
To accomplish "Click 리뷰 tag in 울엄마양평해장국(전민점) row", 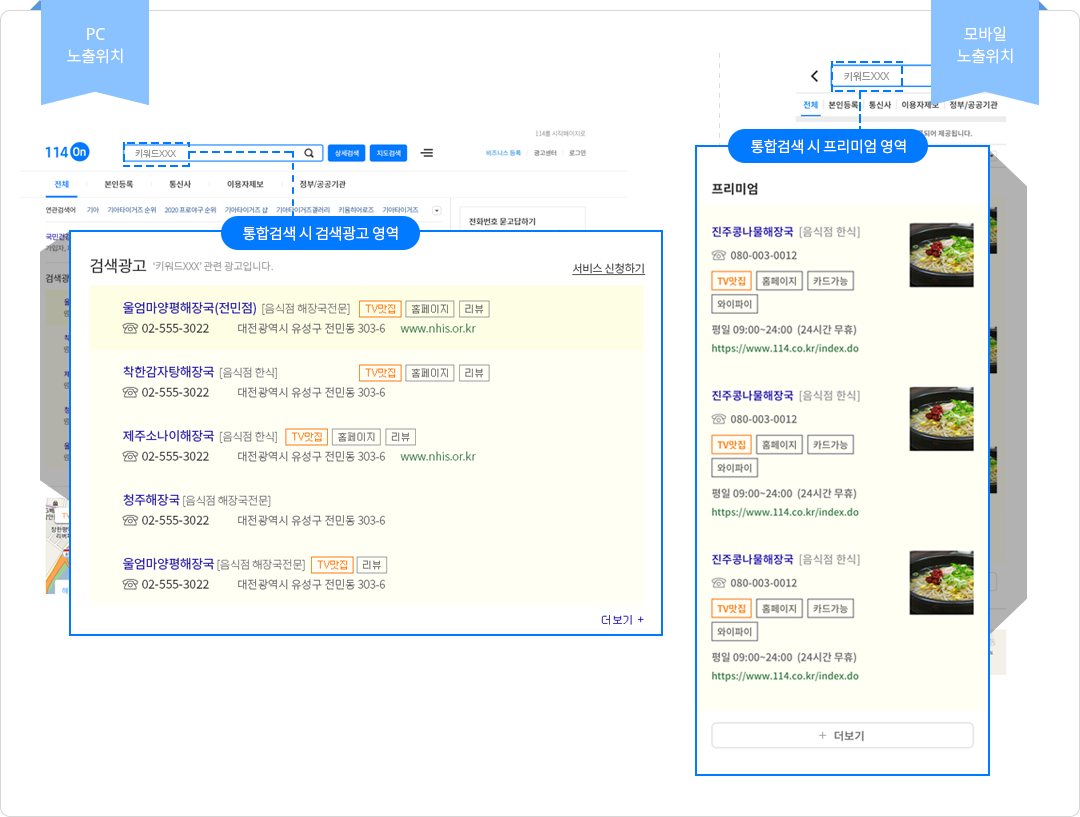I will [474, 309].
